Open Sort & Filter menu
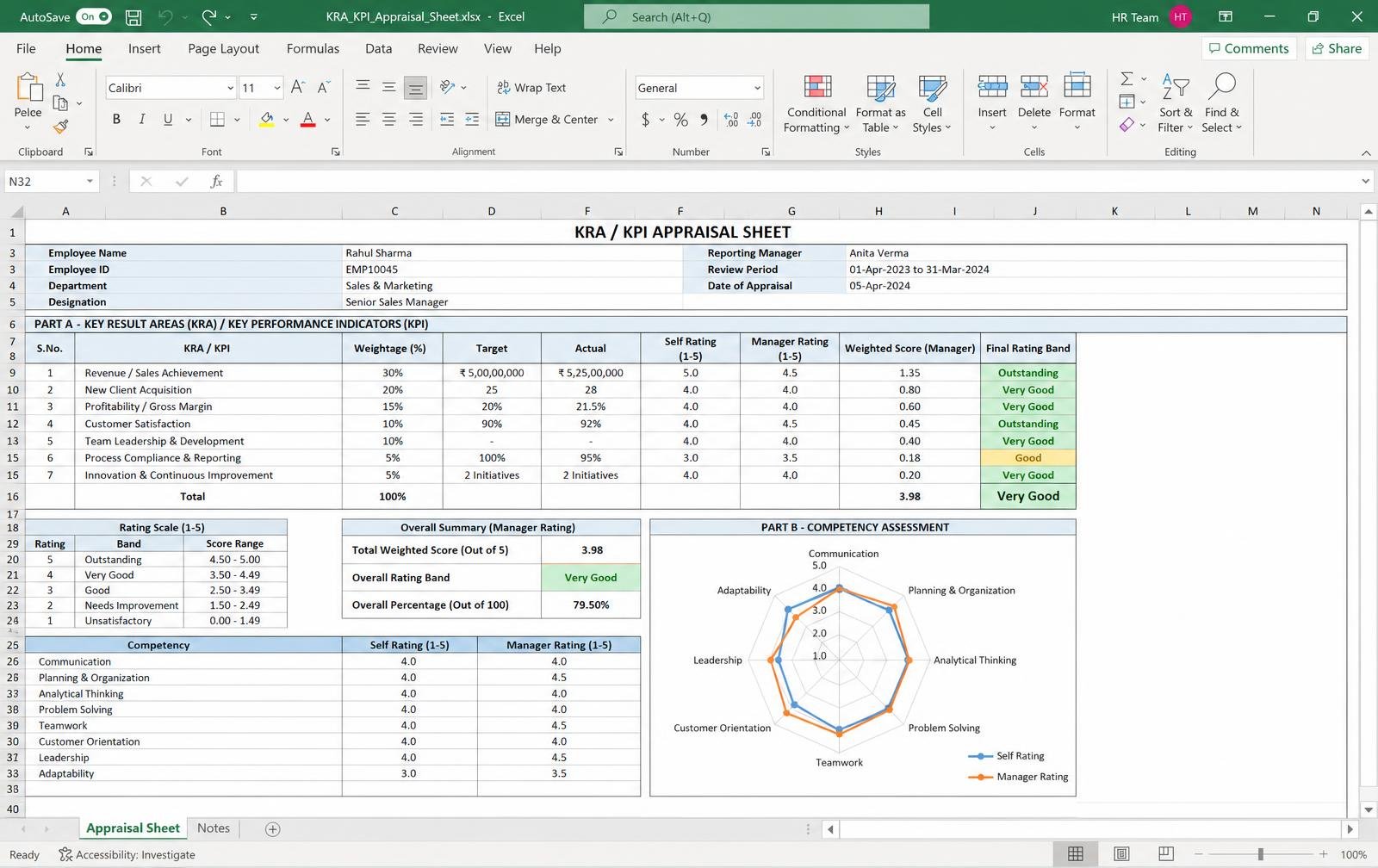The image size is (1378, 868). pyautogui.click(x=1176, y=103)
